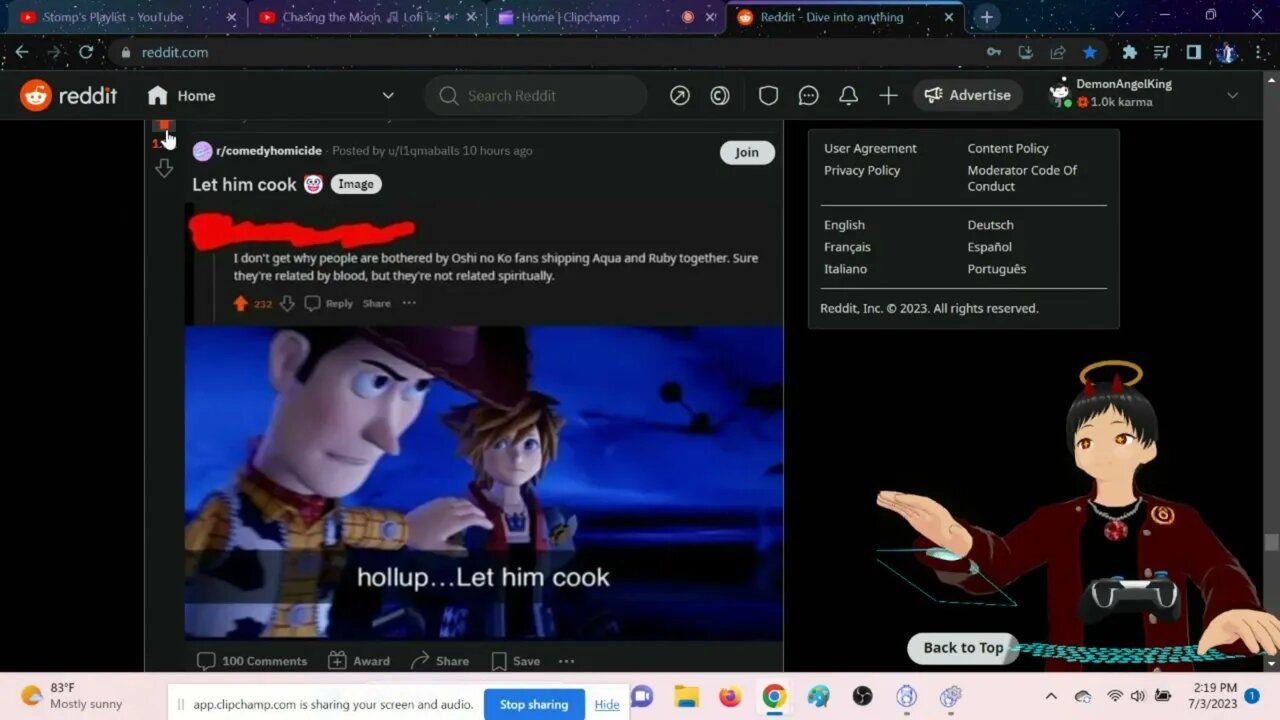This screenshot has width=1280, height=720.
Task: Open the OBS Studio taskbar icon
Action: coord(862,696)
